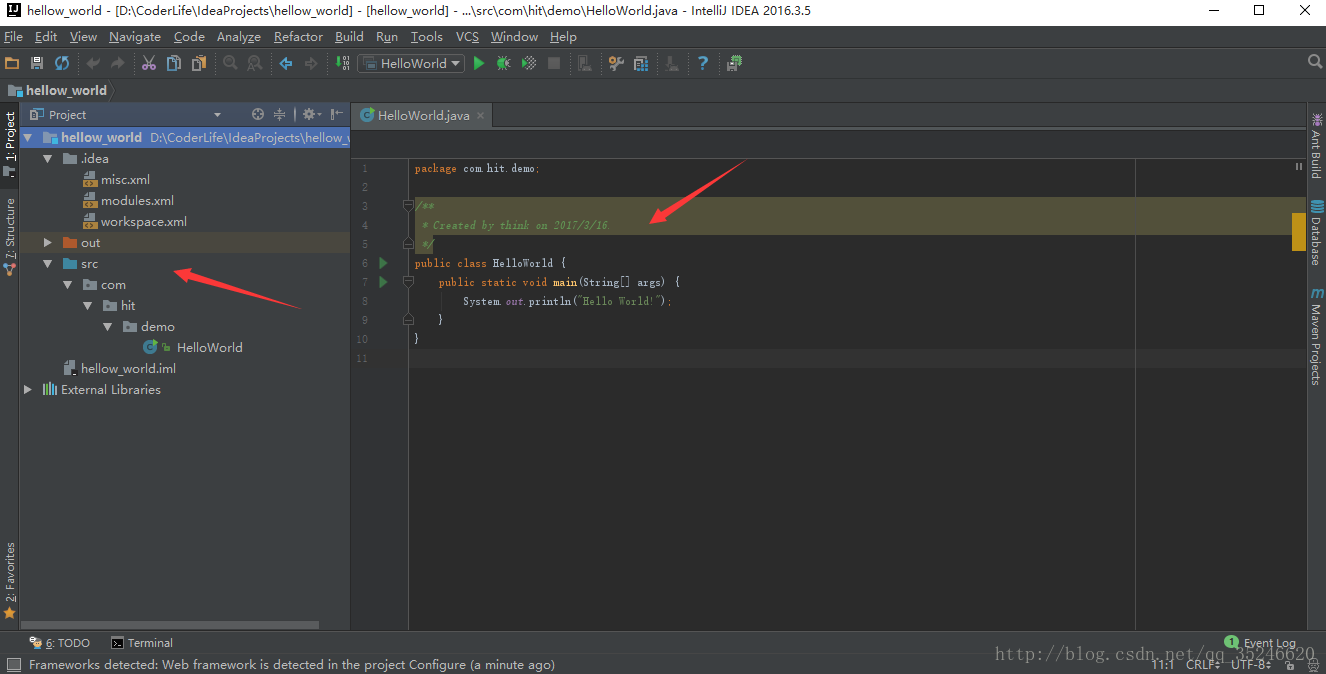Open the Refactor menu

pyautogui.click(x=298, y=37)
